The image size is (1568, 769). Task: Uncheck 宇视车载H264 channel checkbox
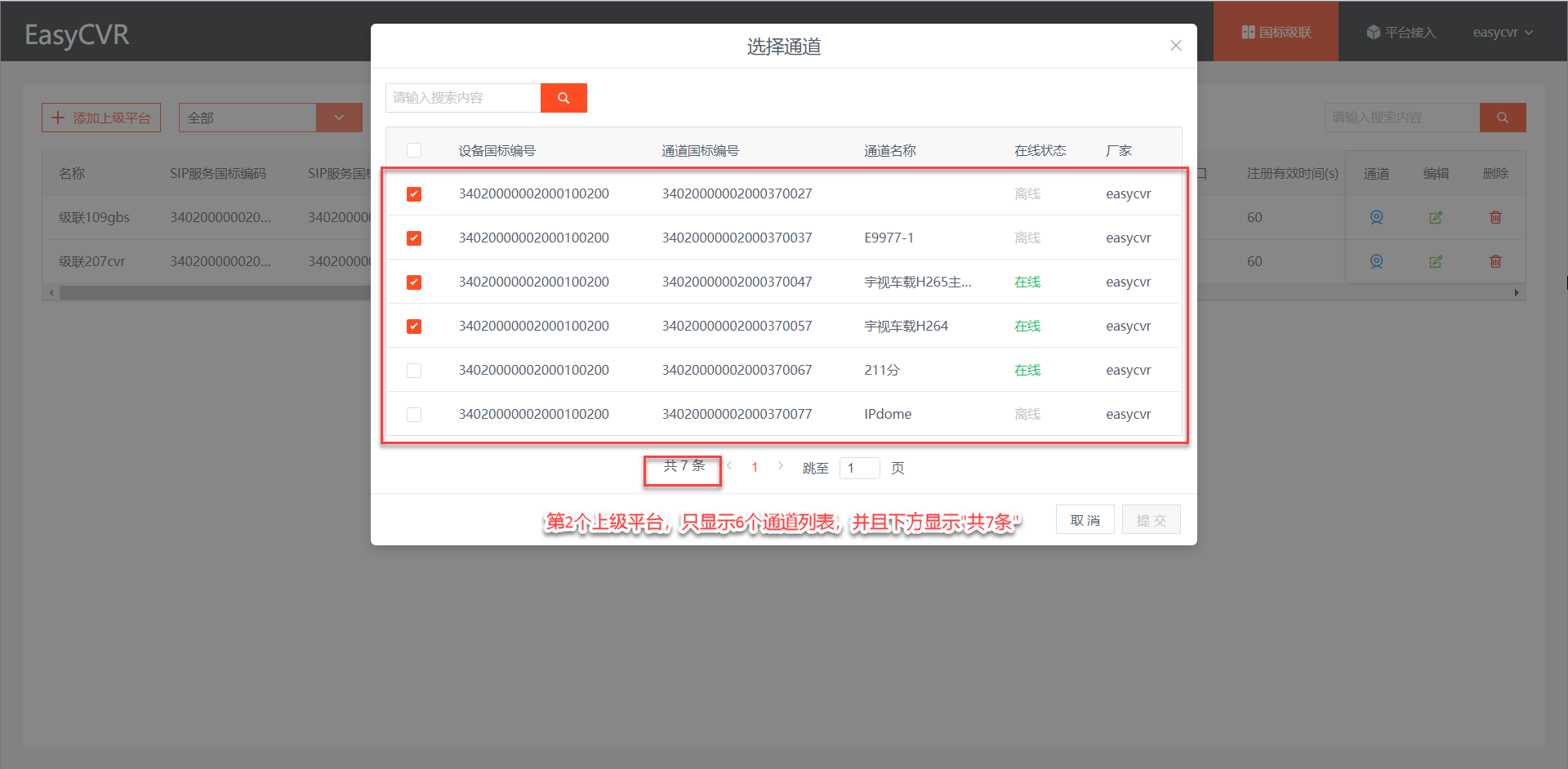click(414, 327)
